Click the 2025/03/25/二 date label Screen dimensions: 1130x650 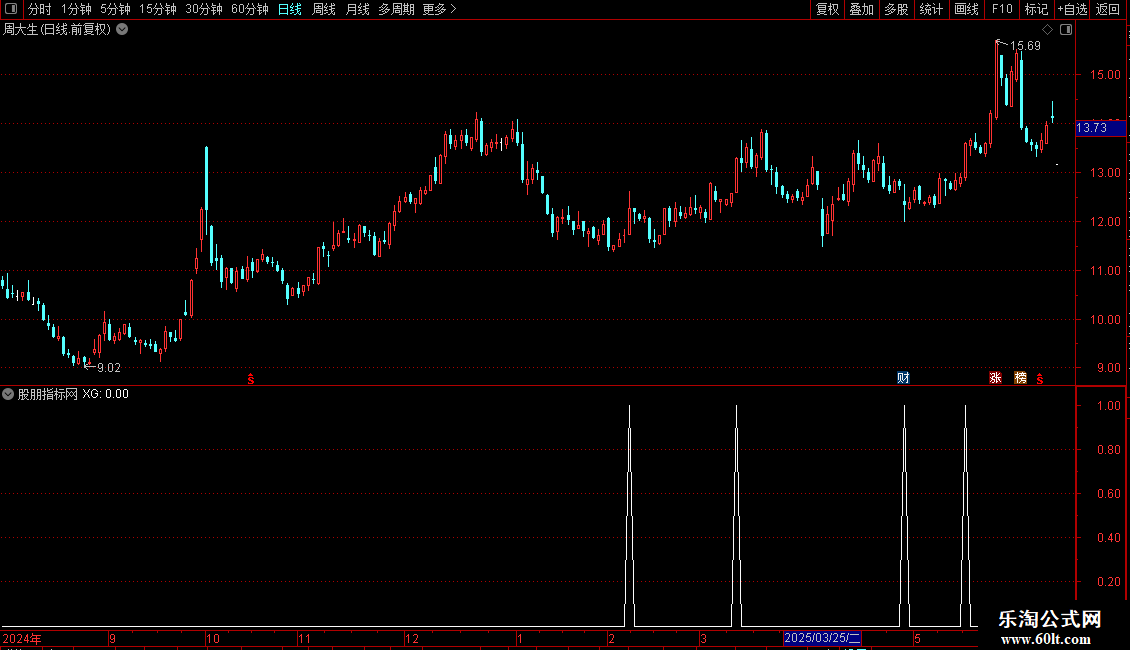[822, 638]
